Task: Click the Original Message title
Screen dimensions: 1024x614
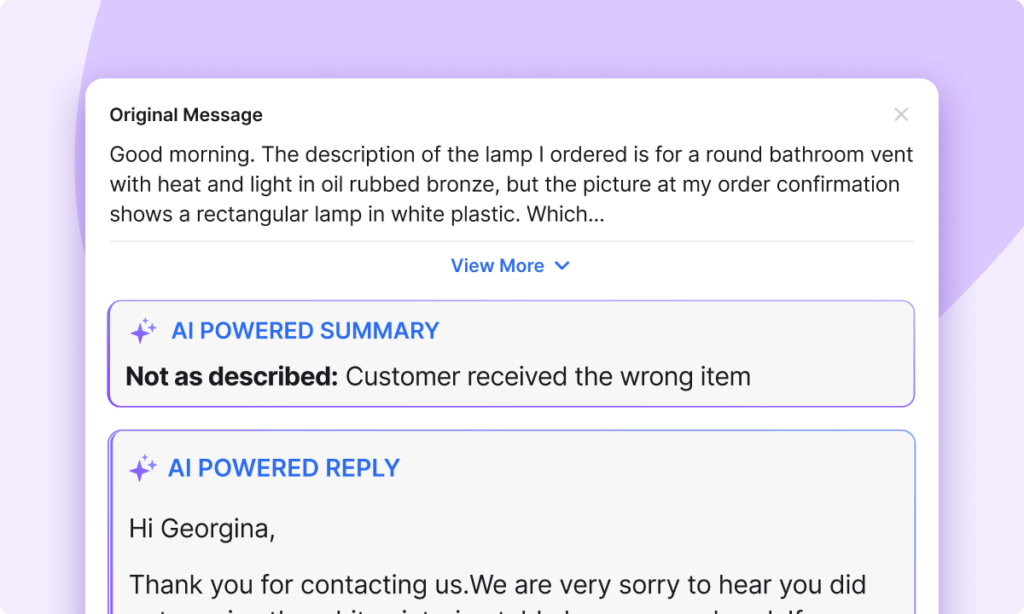Action: tap(186, 115)
